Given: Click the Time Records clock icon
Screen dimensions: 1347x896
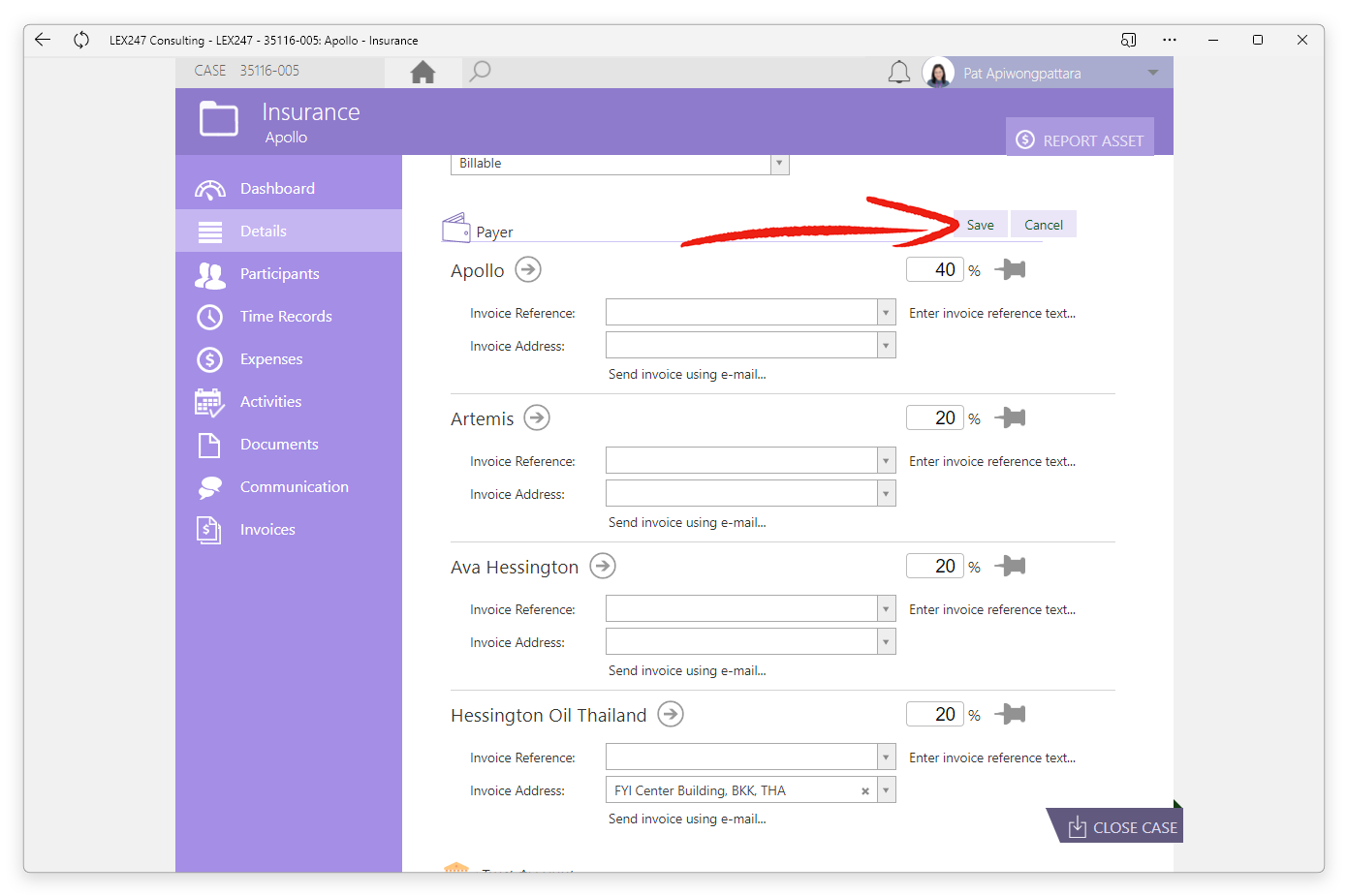Looking at the screenshot, I should click(209, 317).
